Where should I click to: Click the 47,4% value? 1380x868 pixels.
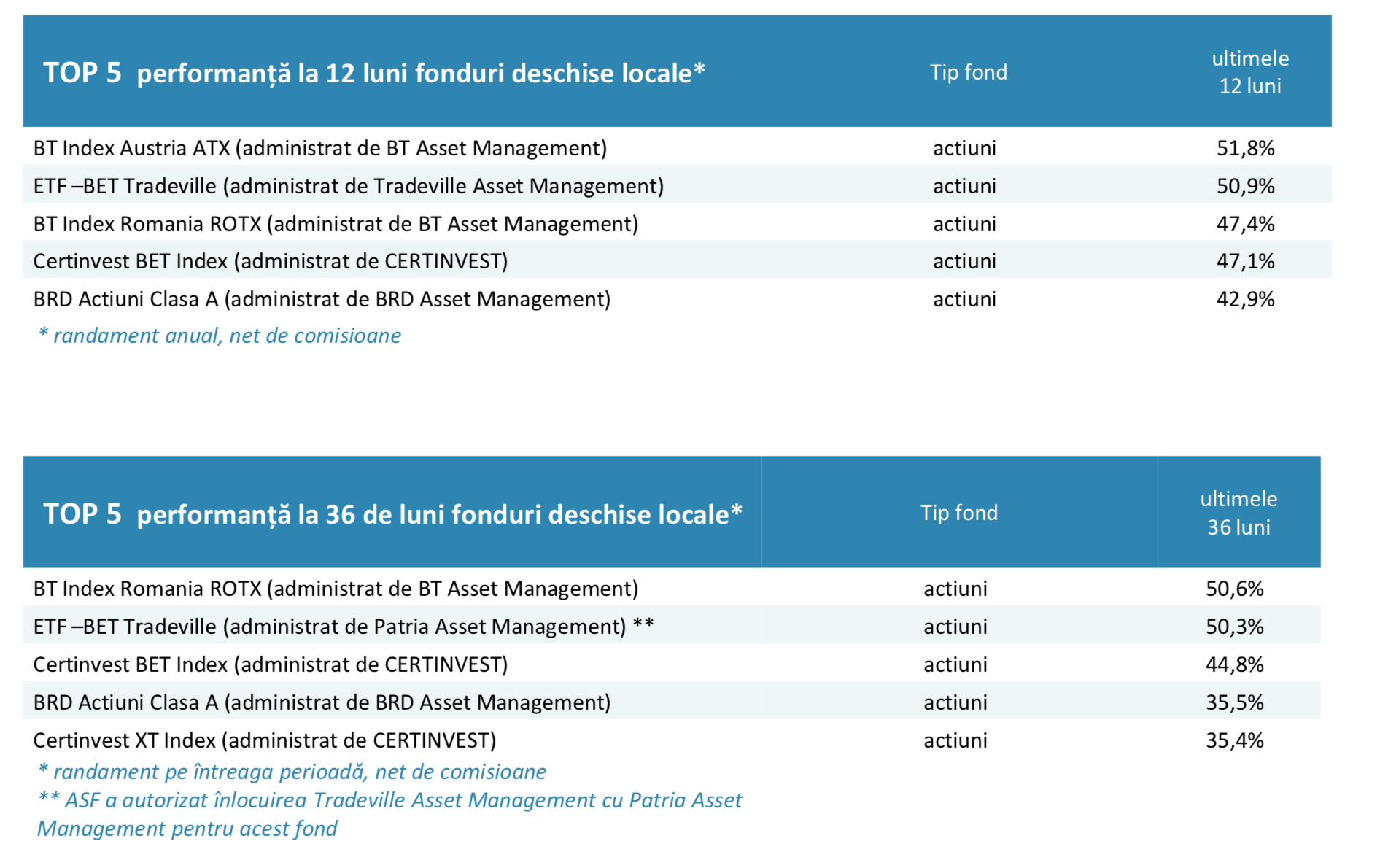(x=1245, y=224)
